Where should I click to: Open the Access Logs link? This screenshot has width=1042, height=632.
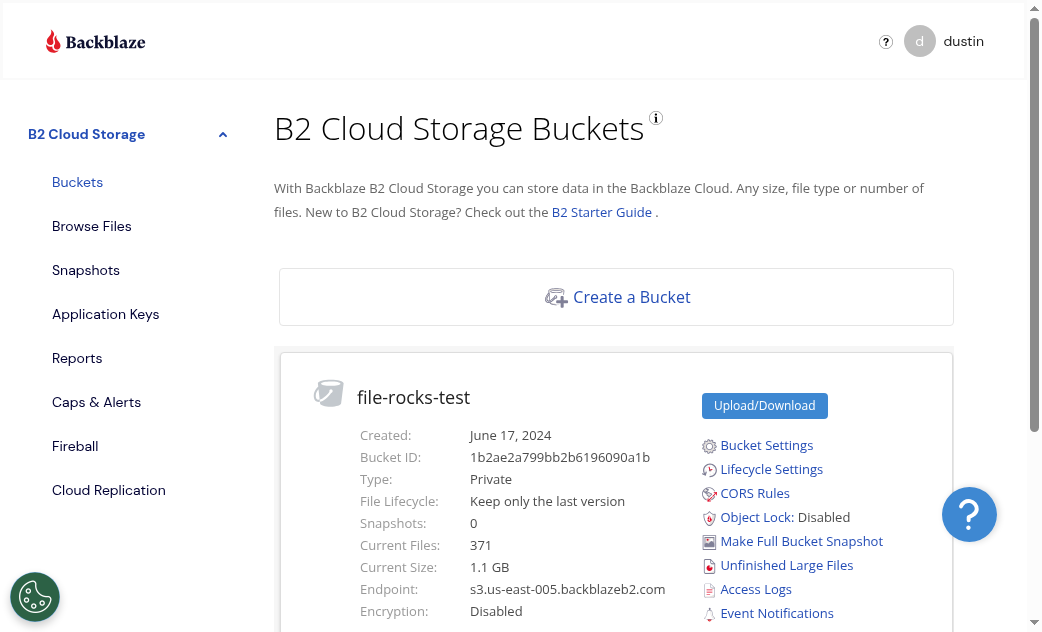[x=756, y=589]
